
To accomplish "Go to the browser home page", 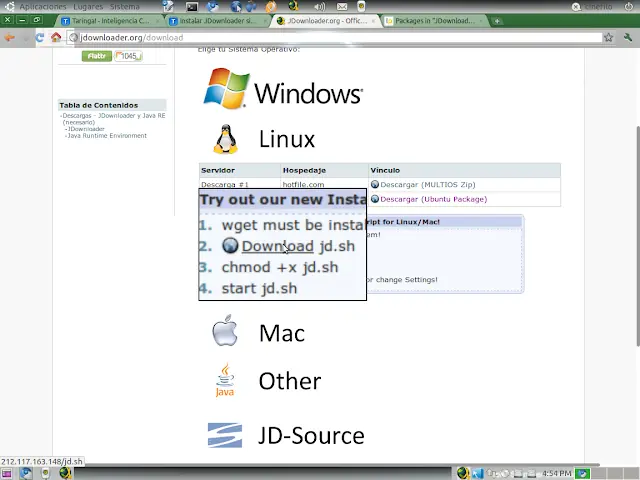I will [x=56, y=38].
